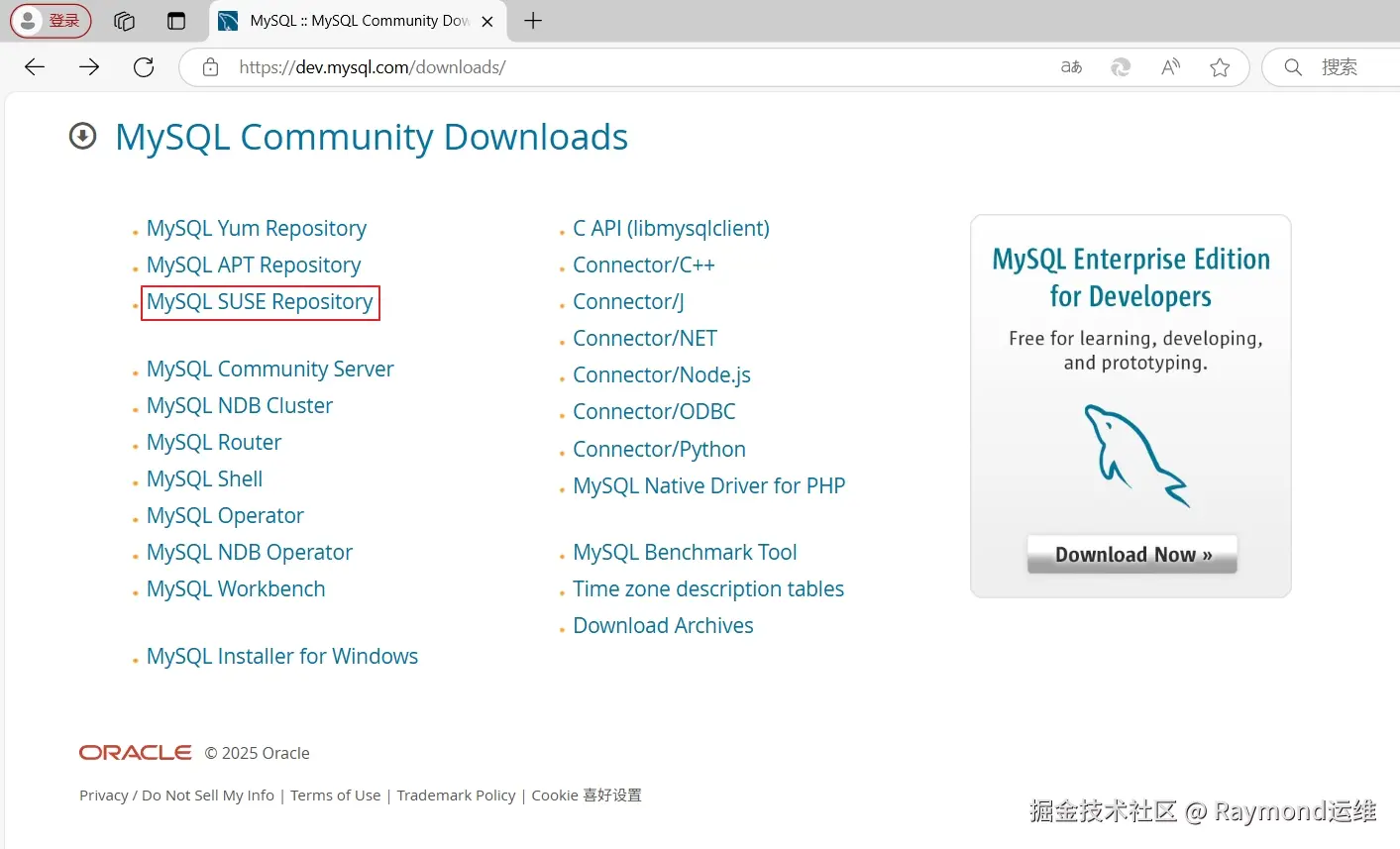Open Connector/C++ link
Screen dimensions: 1400x849
point(644,265)
